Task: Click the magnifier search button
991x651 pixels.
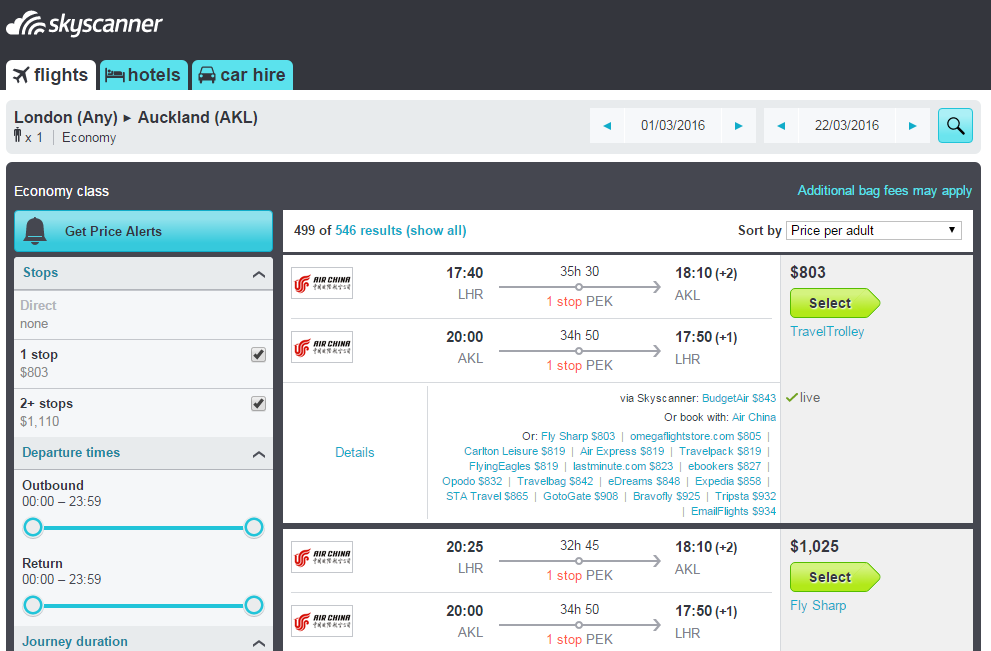Action: [955, 125]
